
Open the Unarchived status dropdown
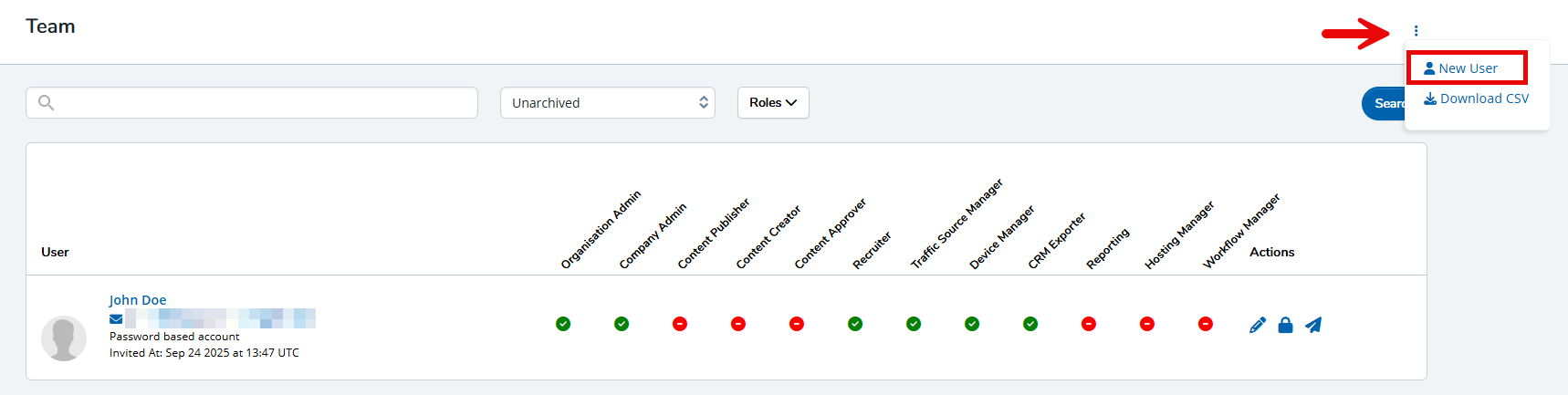point(607,103)
